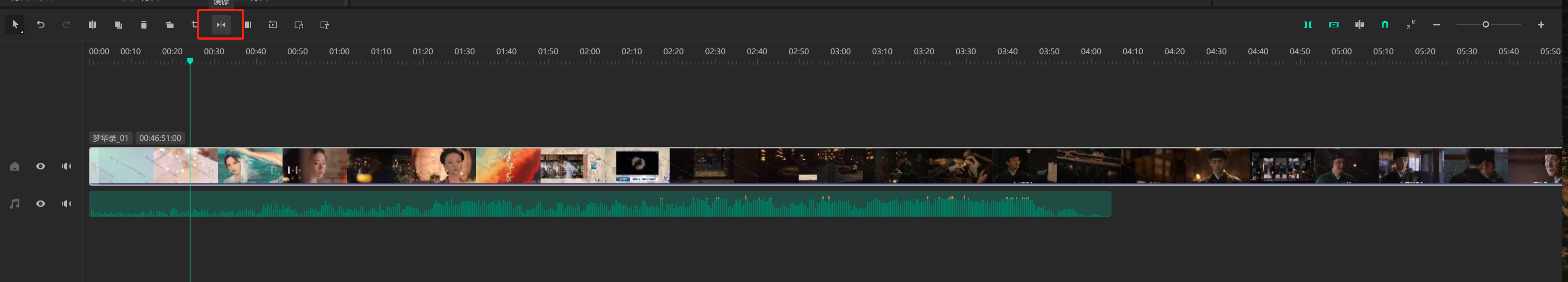Click the 00:50 ruler label
1568x282 pixels.
pos(298,52)
